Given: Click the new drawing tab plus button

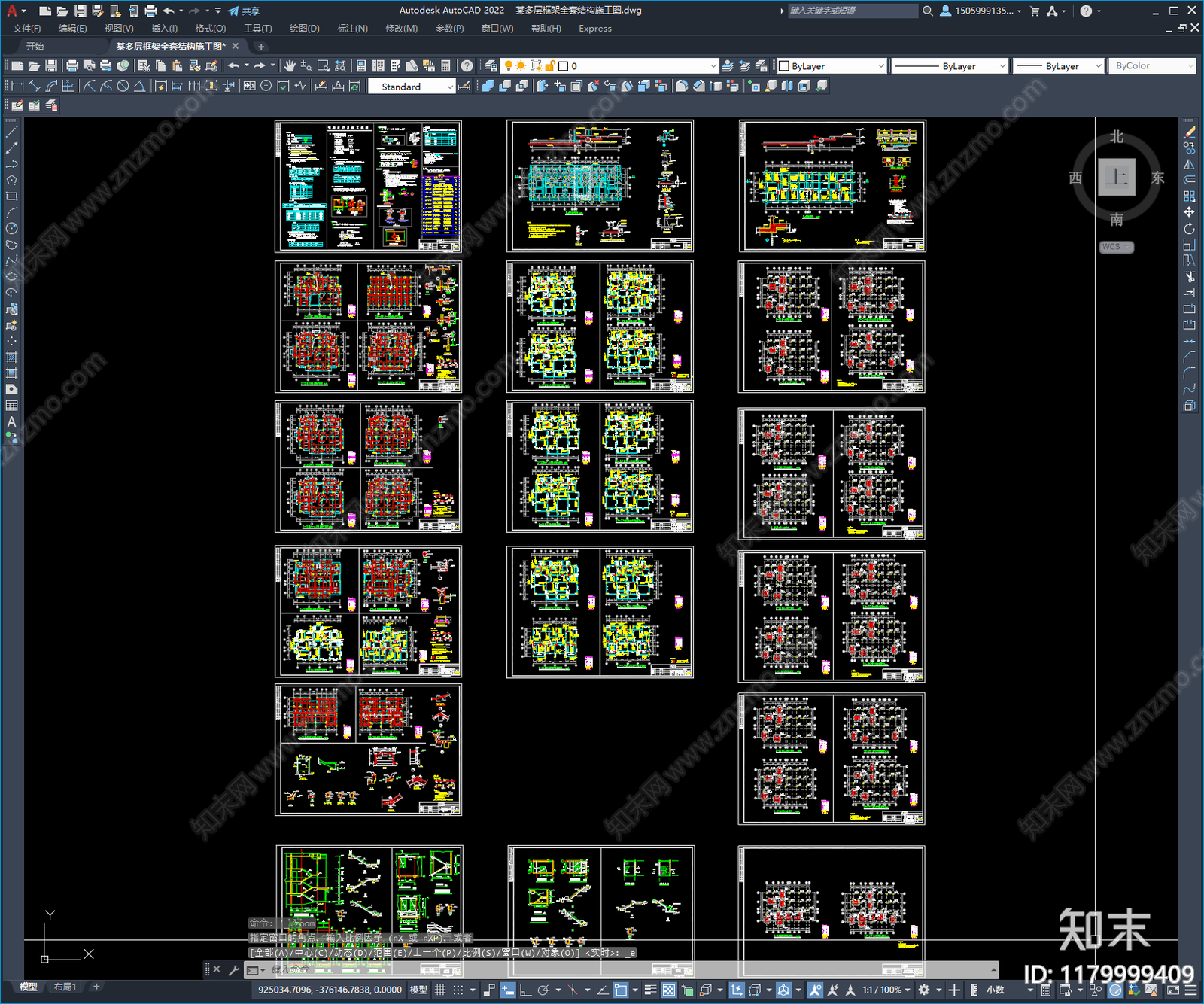Looking at the screenshot, I should [x=261, y=47].
